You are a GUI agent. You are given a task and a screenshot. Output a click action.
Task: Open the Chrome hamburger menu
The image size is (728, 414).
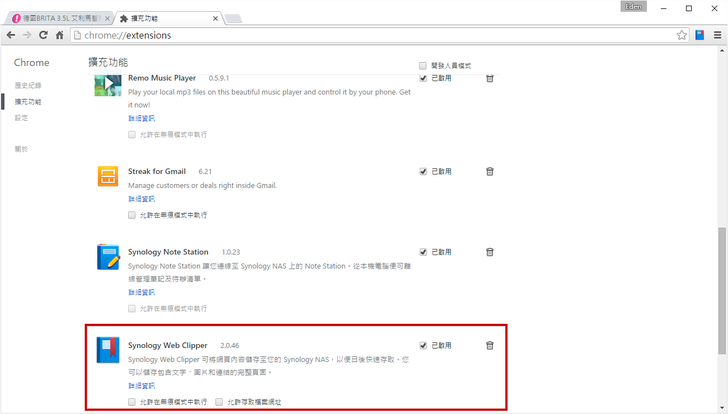click(717, 35)
